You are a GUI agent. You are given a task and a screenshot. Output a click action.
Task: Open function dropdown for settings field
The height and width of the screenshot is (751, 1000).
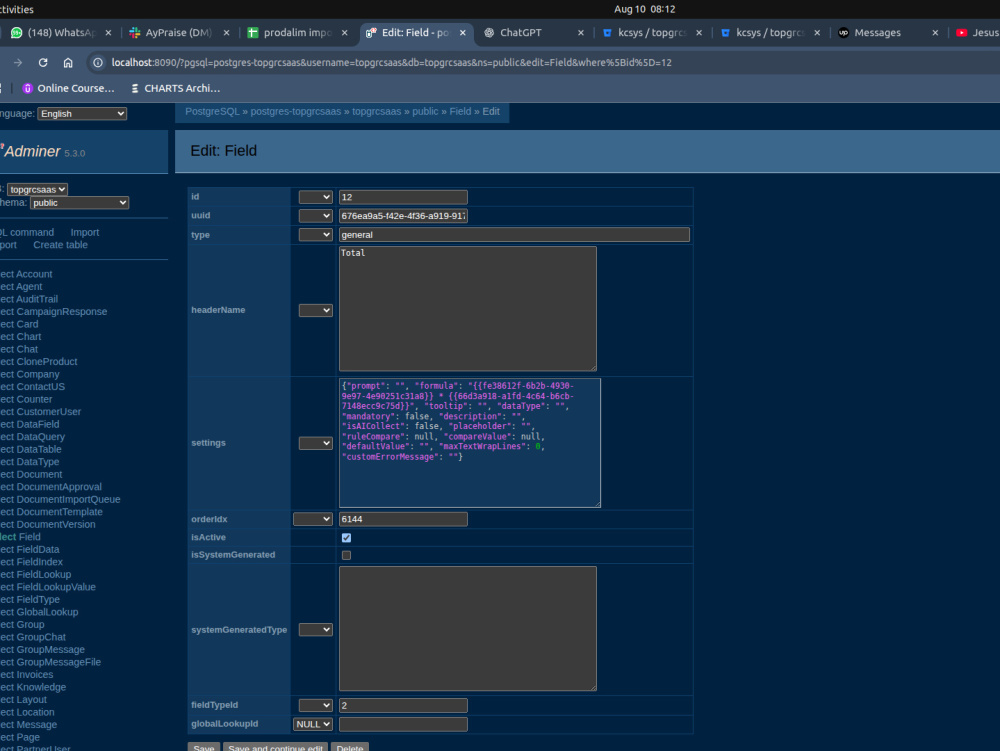(316, 443)
